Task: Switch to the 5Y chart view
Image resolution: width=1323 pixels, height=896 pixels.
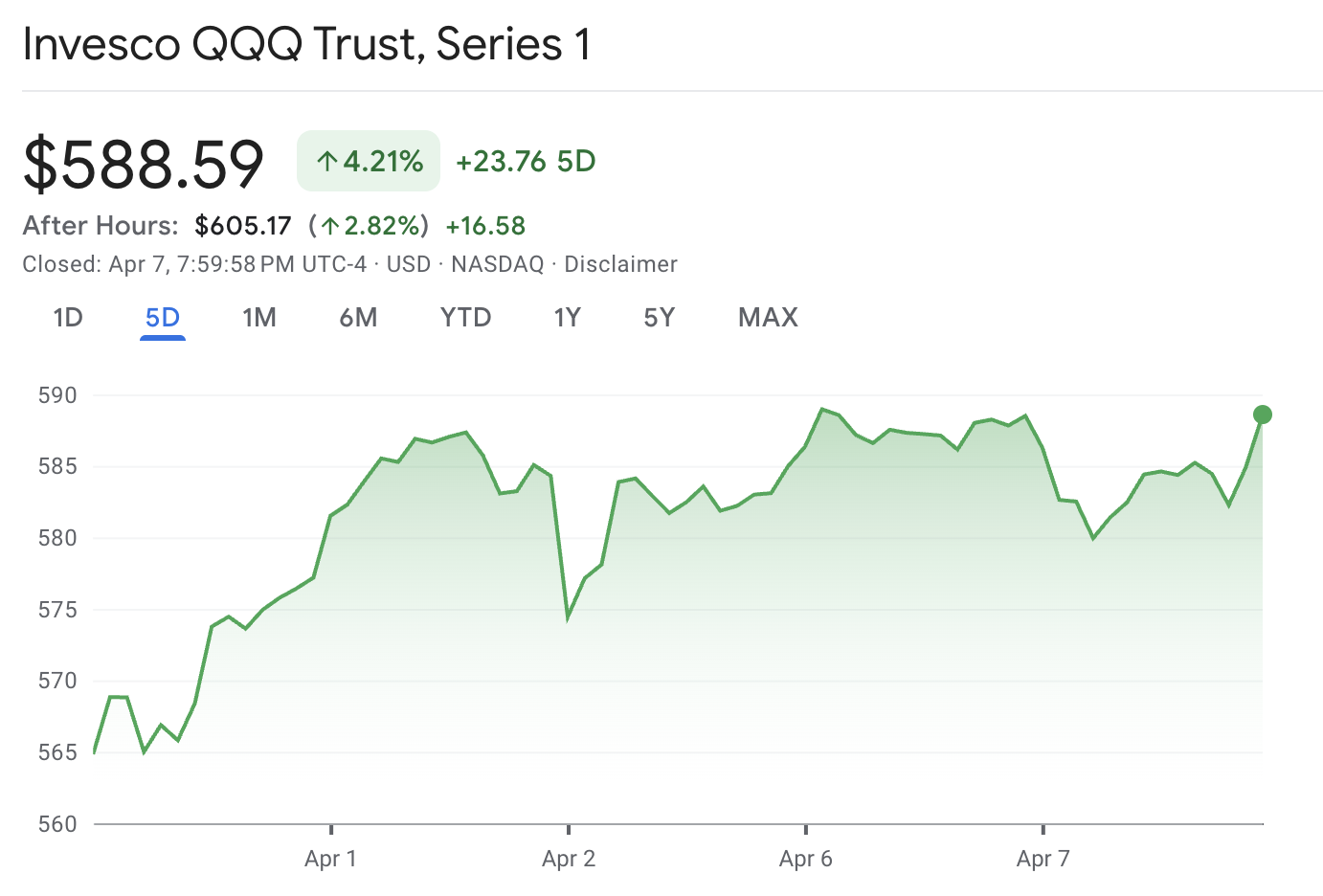Action: [659, 317]
